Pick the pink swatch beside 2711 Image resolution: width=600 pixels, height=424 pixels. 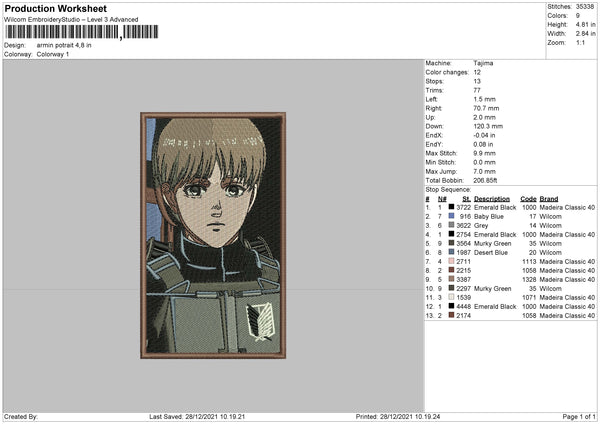[451, 261]
